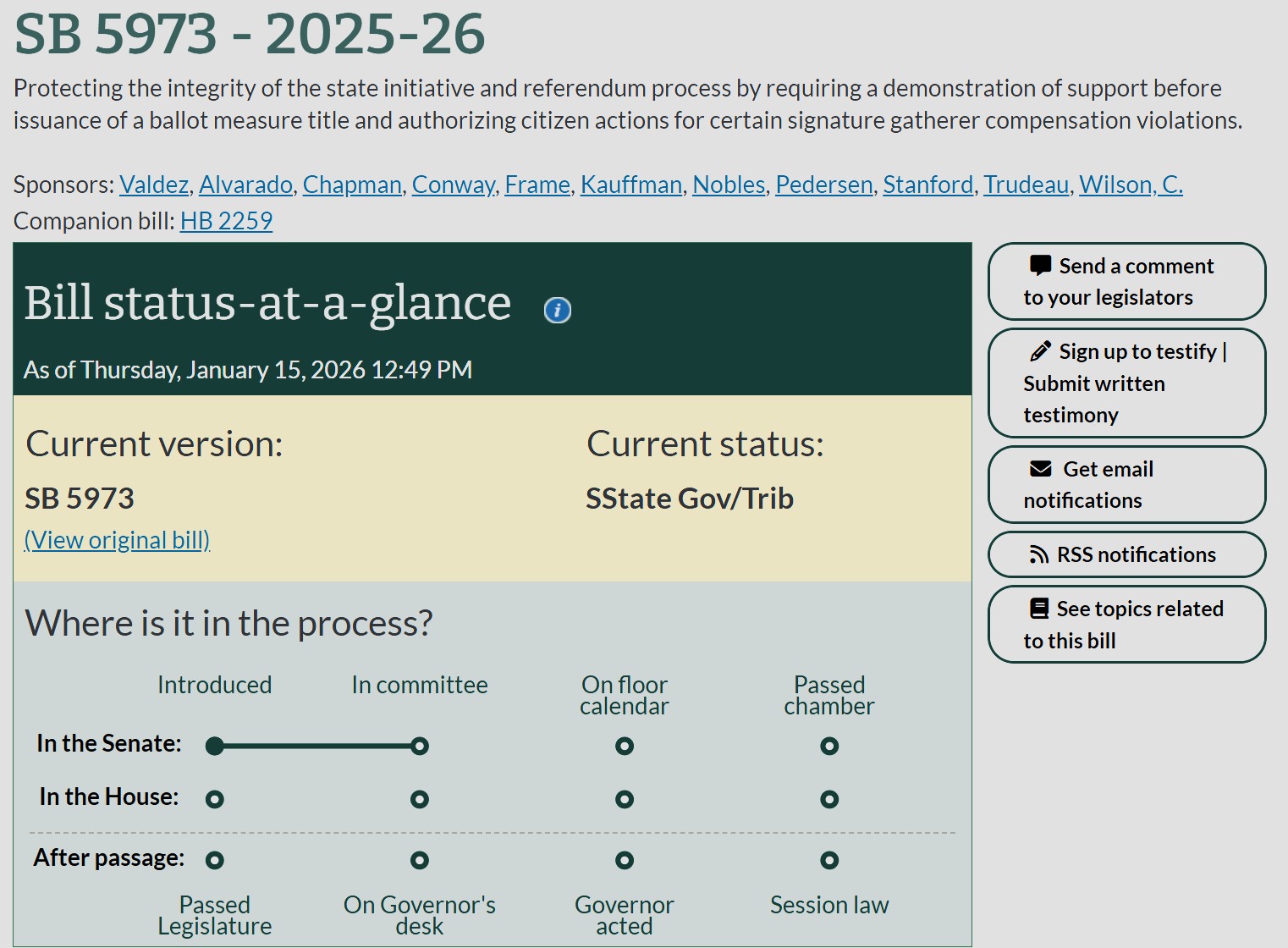Screen dimensions: 1288x948
Task: Click House In committee marker
Action: pos(420,799)
